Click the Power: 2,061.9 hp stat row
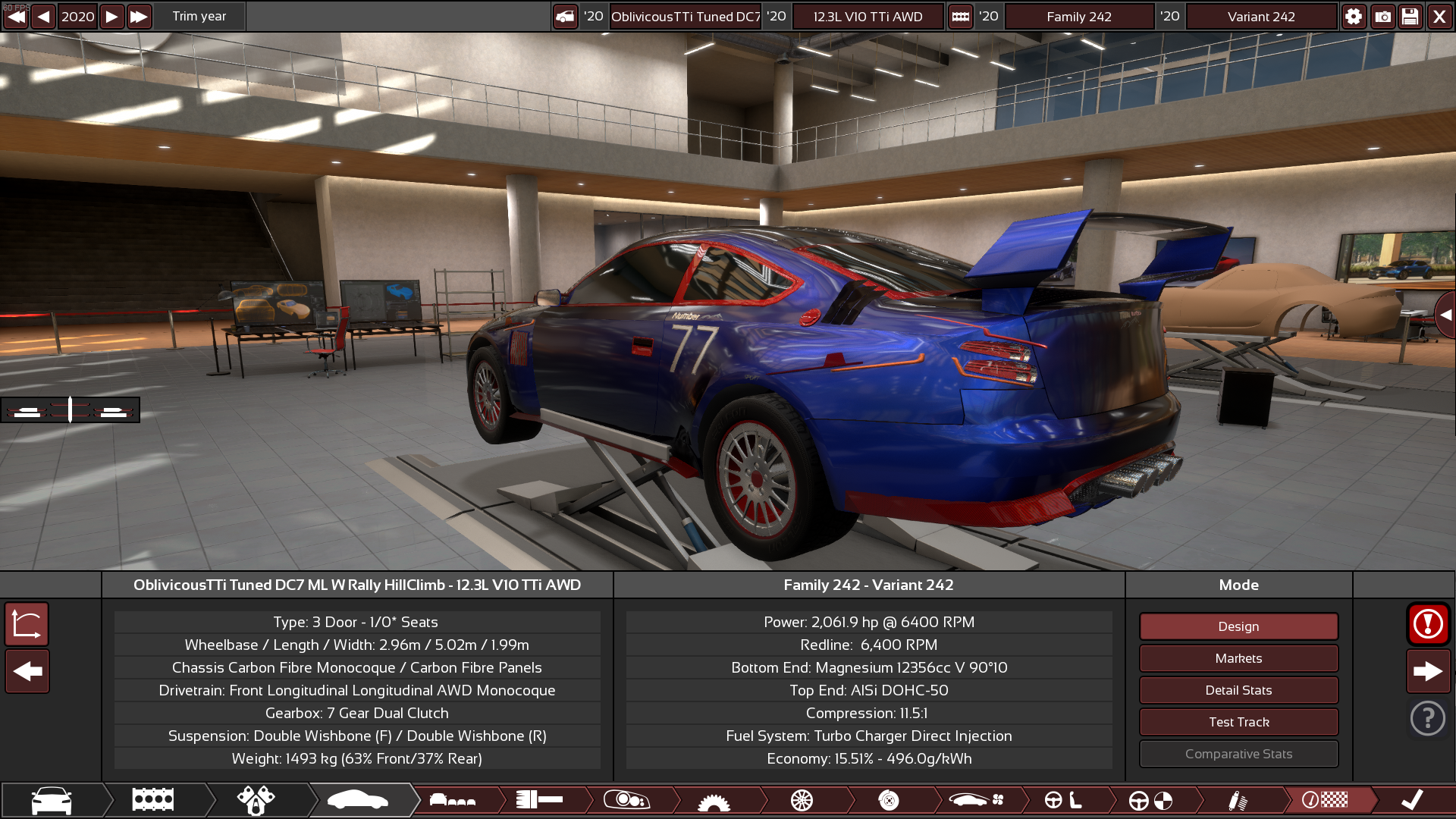This screenshot has height=819, width=1456. coord(869,622)
